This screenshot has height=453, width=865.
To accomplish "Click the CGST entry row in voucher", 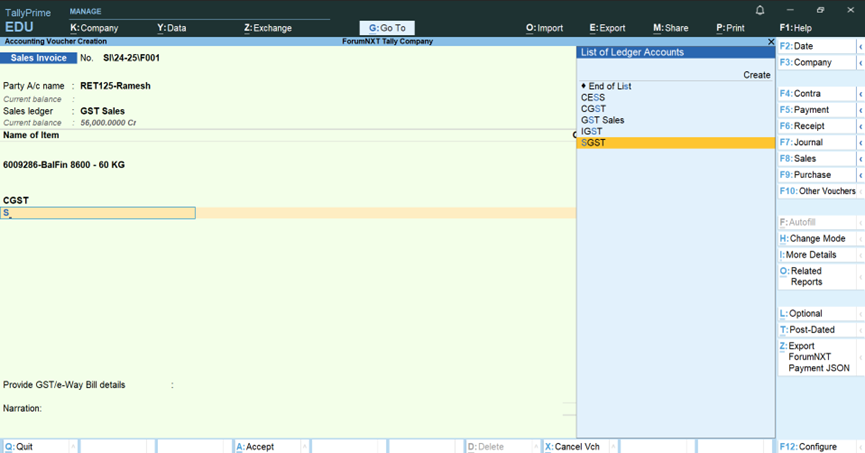I will pyautogui.click(x=16, y=200).
